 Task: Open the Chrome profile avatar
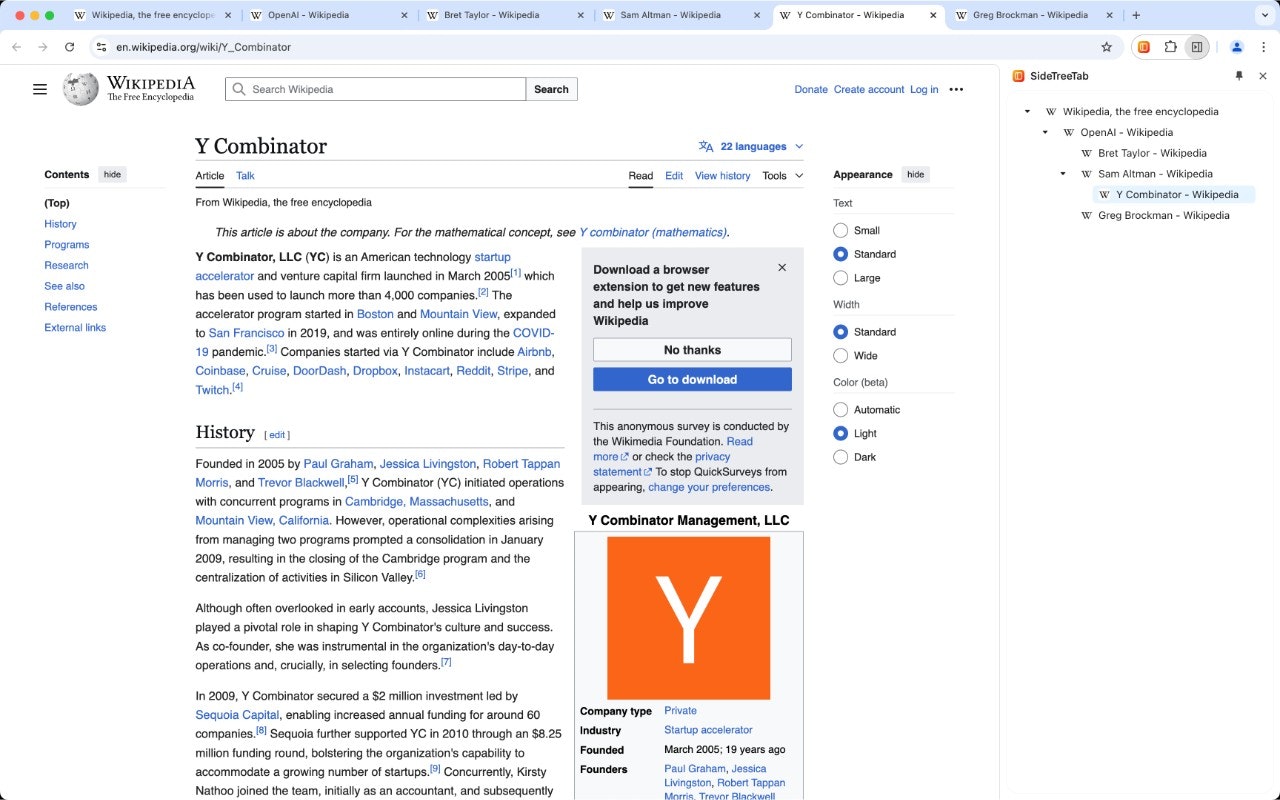click(1236, 47)
